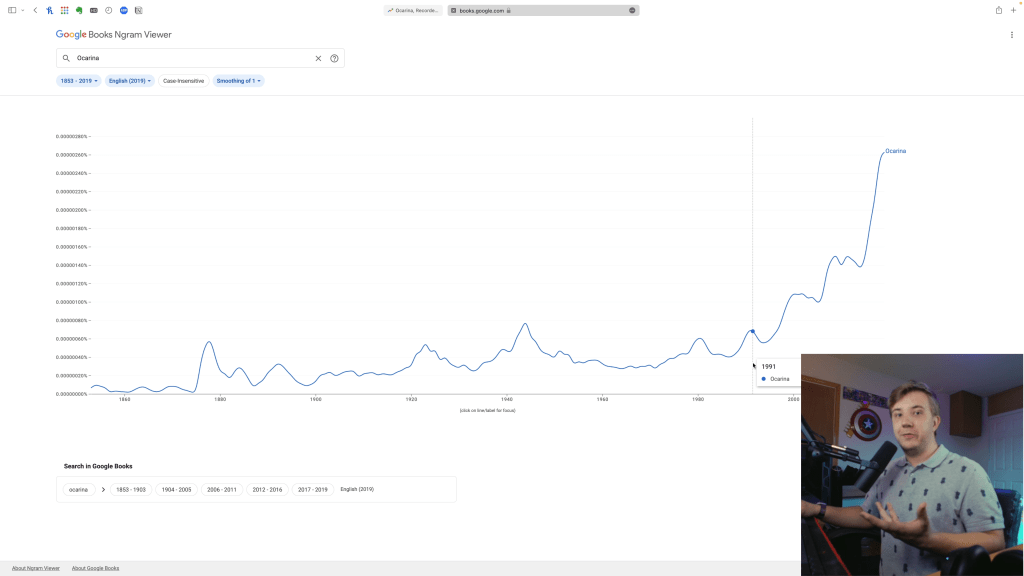
Task: Open the 1853 - 2019 year range dropdown
Action: click(79, 81)
